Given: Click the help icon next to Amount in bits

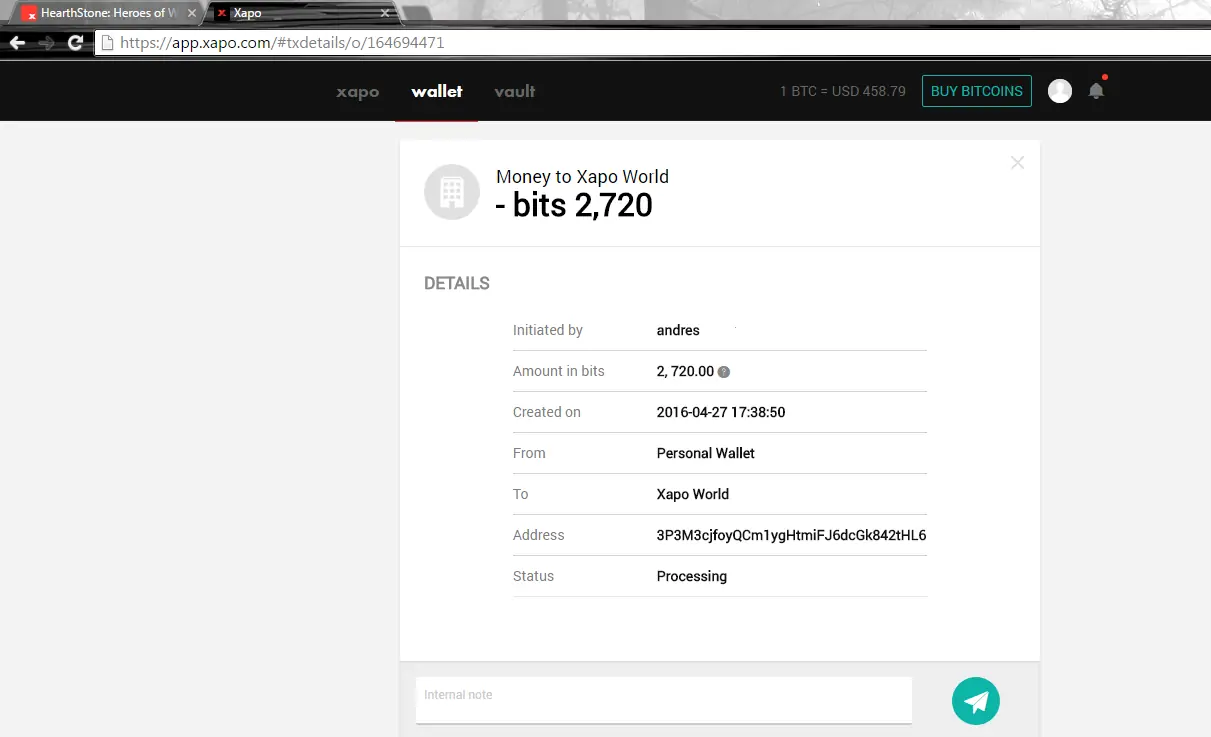Looking at the screenshot, I should pyautogui.click(x=724, y=372).
